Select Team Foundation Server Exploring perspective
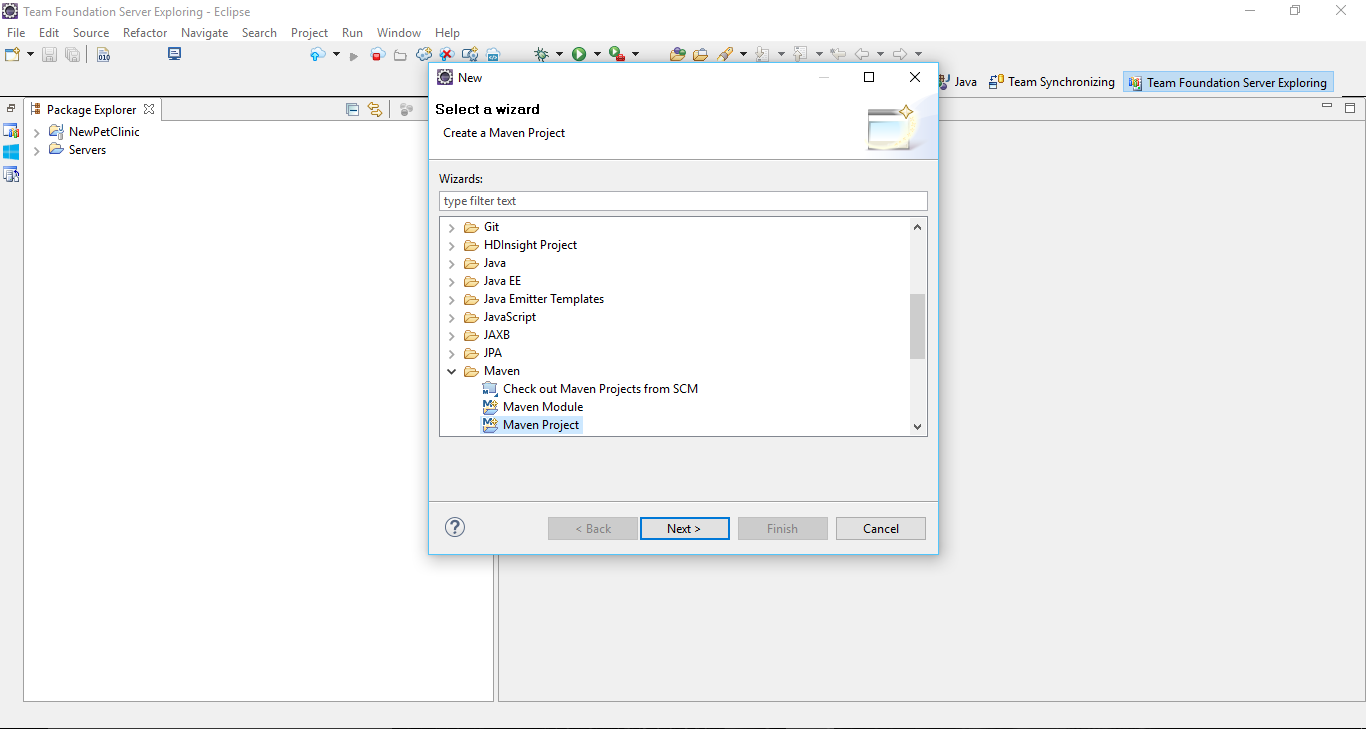Image resolution: width=1366 pixels, height=729 pixels. pyautogui.click(x=1228, y=82)
